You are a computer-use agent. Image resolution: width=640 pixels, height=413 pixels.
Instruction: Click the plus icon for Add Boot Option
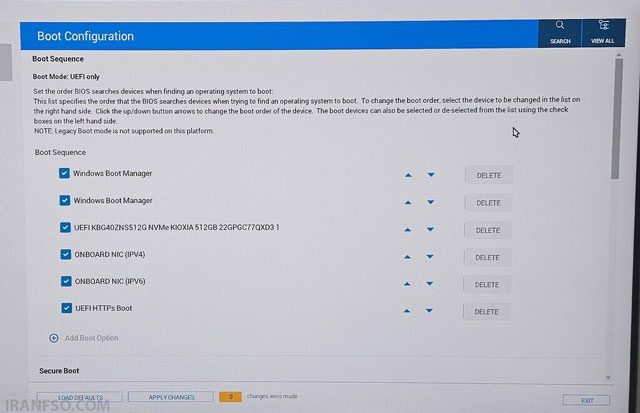(x=54, y=338)
